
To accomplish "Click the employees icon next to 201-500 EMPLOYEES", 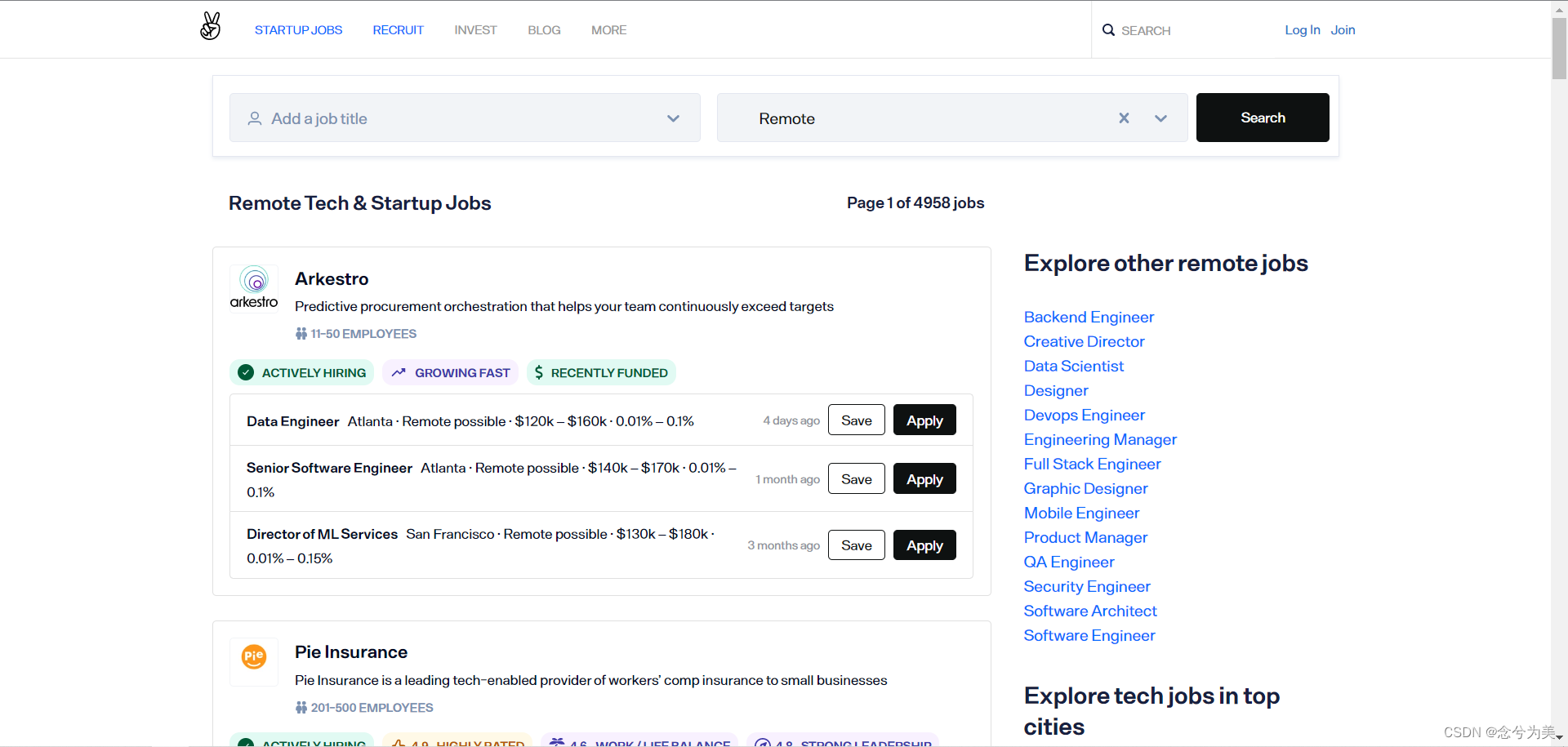I will 301,708.
